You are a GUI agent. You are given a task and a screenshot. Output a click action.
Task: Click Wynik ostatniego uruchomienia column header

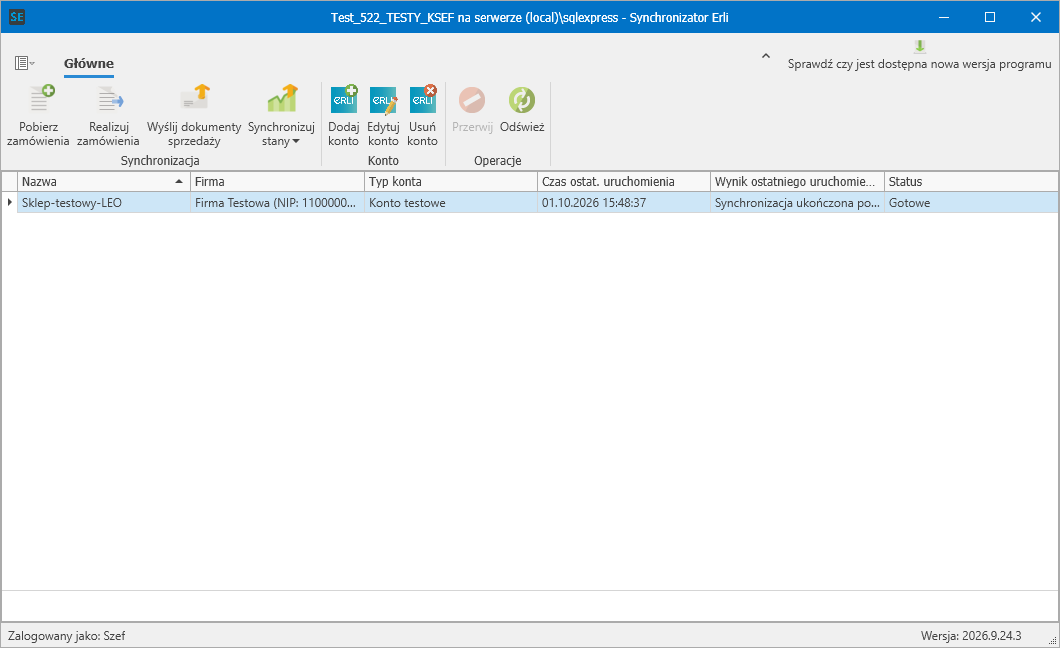click(x=798, y=182)
